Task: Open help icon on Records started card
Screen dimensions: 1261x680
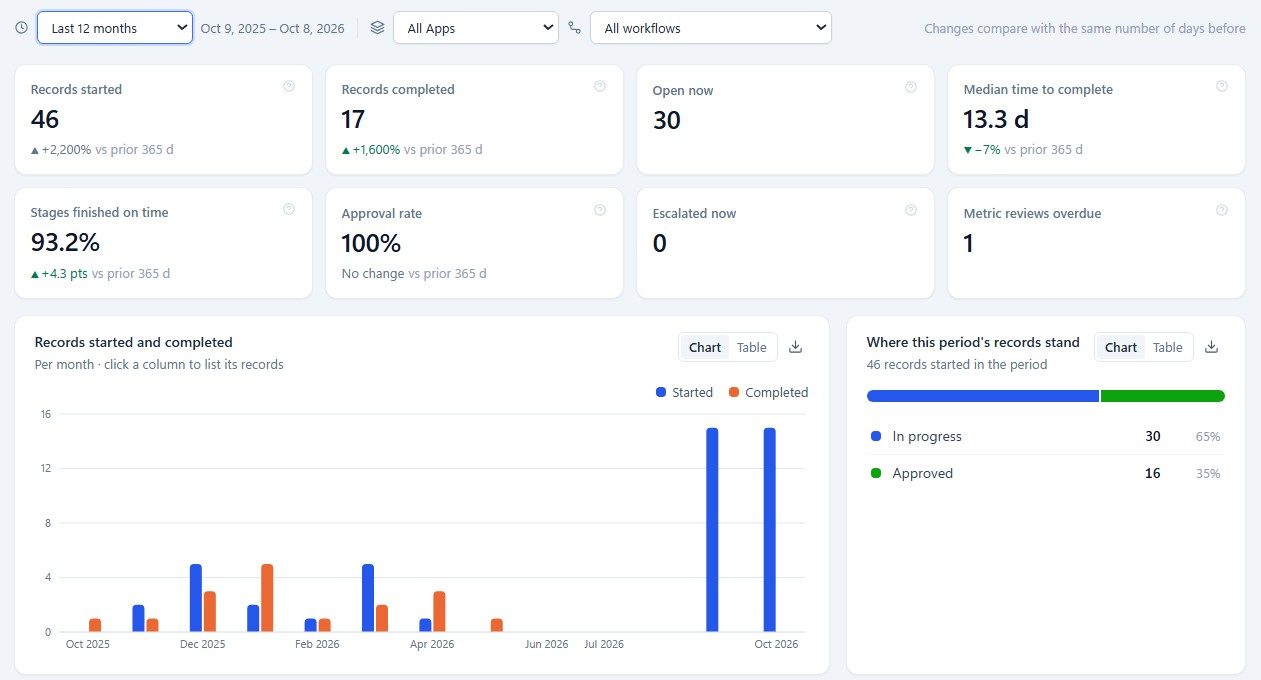Action: pyautogui.click(x=289, y=86)
